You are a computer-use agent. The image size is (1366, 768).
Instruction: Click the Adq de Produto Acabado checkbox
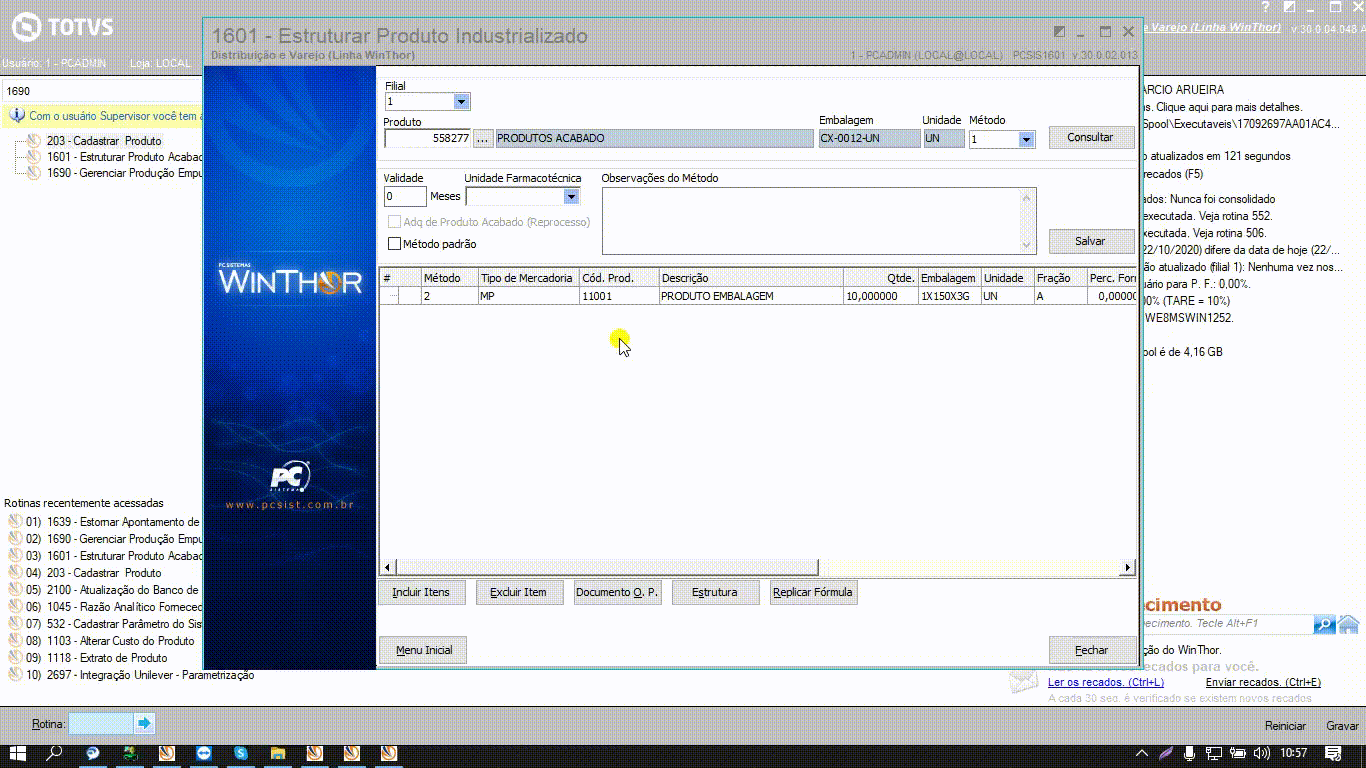click(x=394, y=222)
